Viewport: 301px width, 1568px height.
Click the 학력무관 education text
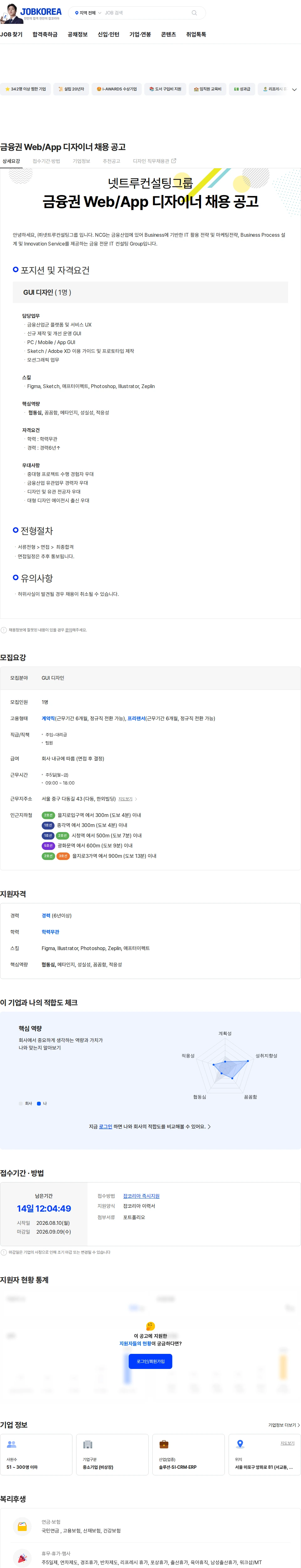pos(50,932)
